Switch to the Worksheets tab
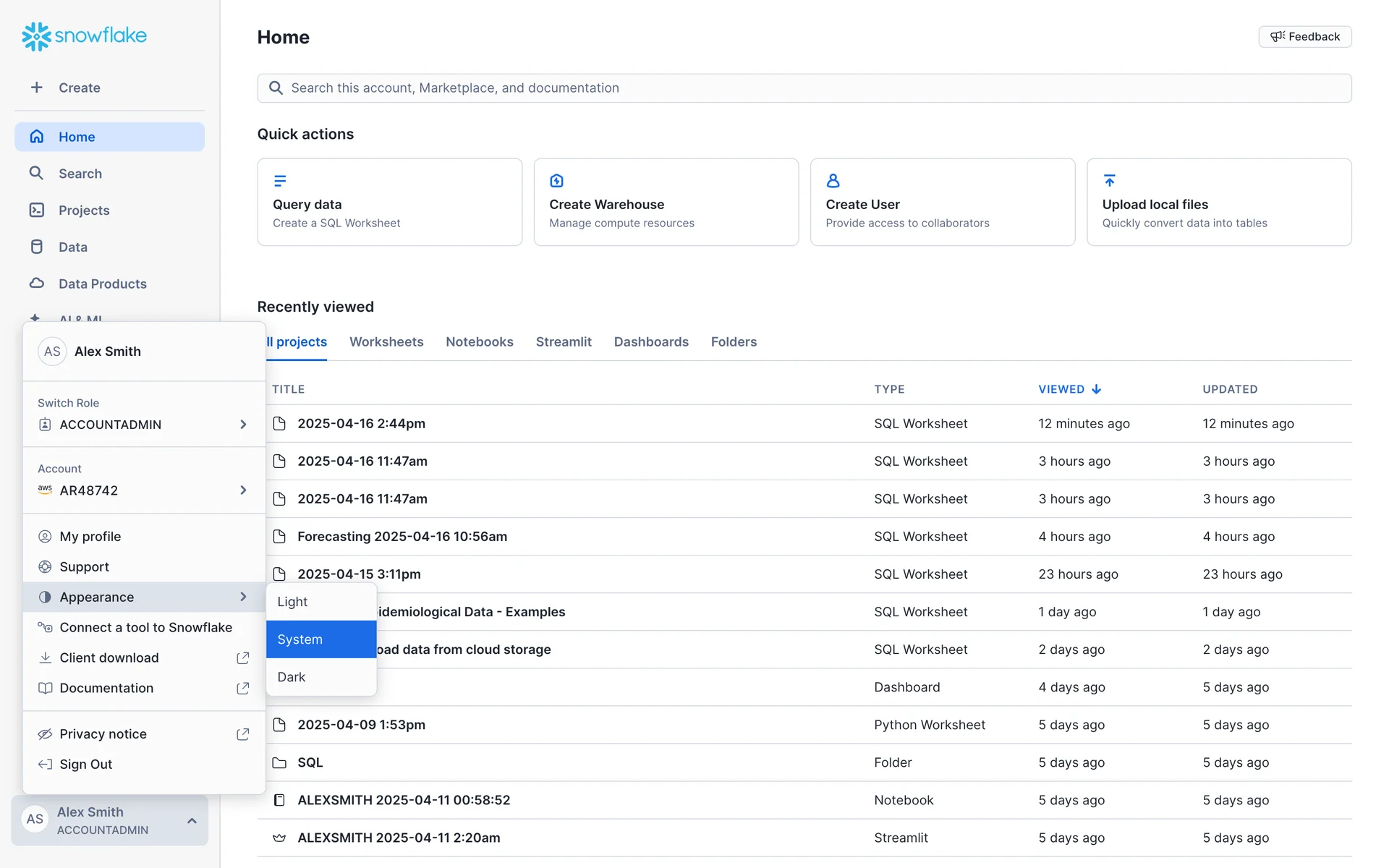1389x868 pixels. [x=386, y=341]
